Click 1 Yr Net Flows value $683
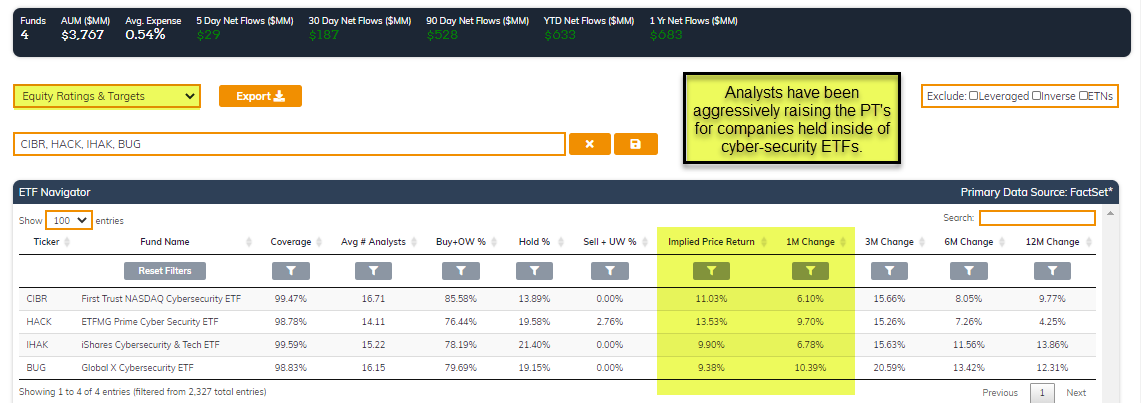 [664, 34]
